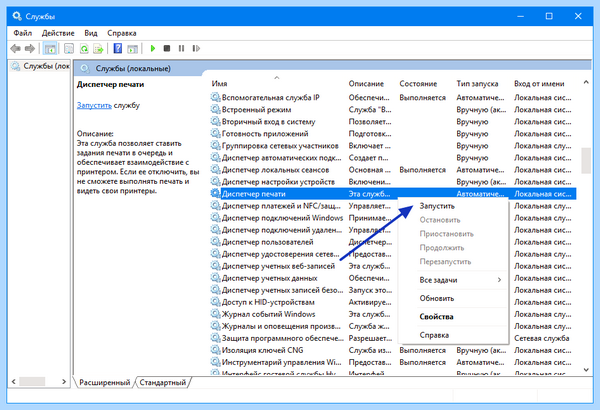Click the services list scroll up arrow
The image size is (600, 410).
[586, 82]
